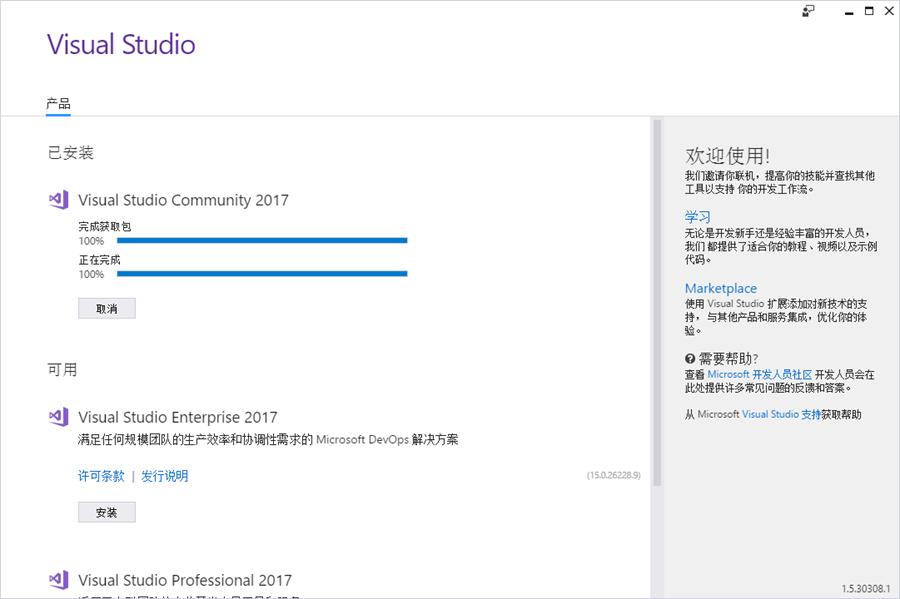The width and height of the screenshot is (900, 599).
Task: Open the 发行说明 release notes link
Action: (x=165, y=476)
